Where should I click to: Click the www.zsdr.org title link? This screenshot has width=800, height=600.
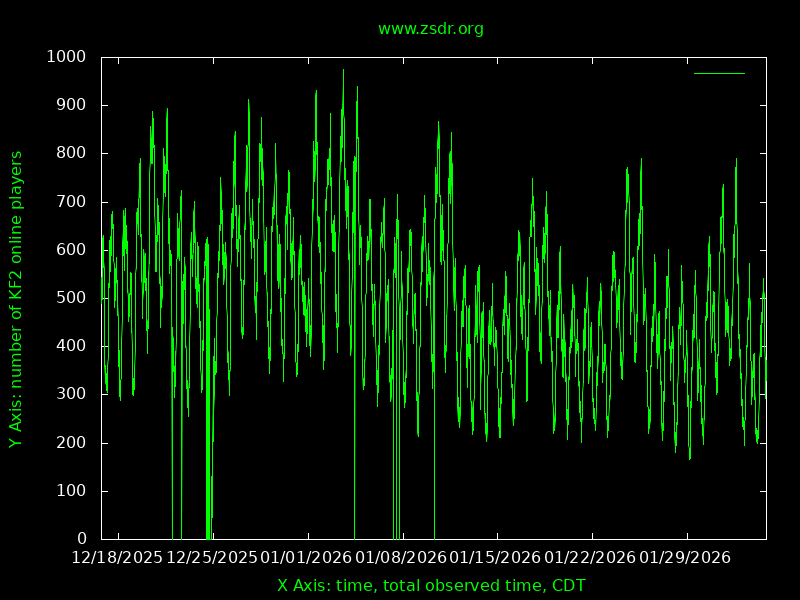pyautogui.click(x=430, y=29)
